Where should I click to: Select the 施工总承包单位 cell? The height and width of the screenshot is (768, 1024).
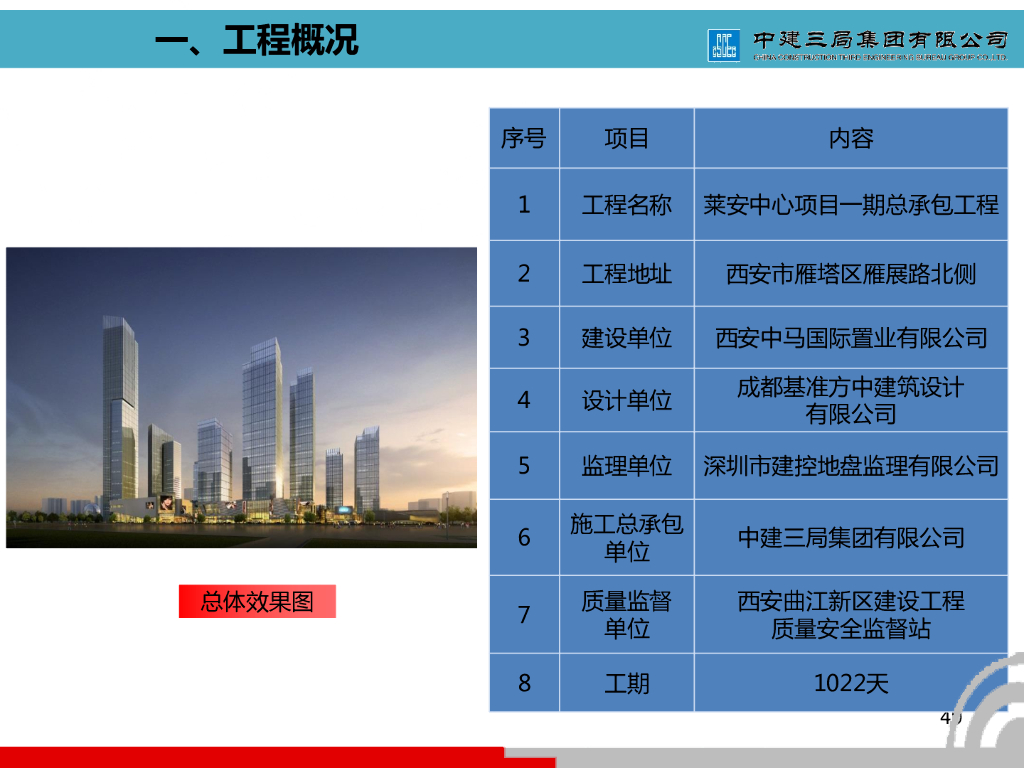(627, 537)
